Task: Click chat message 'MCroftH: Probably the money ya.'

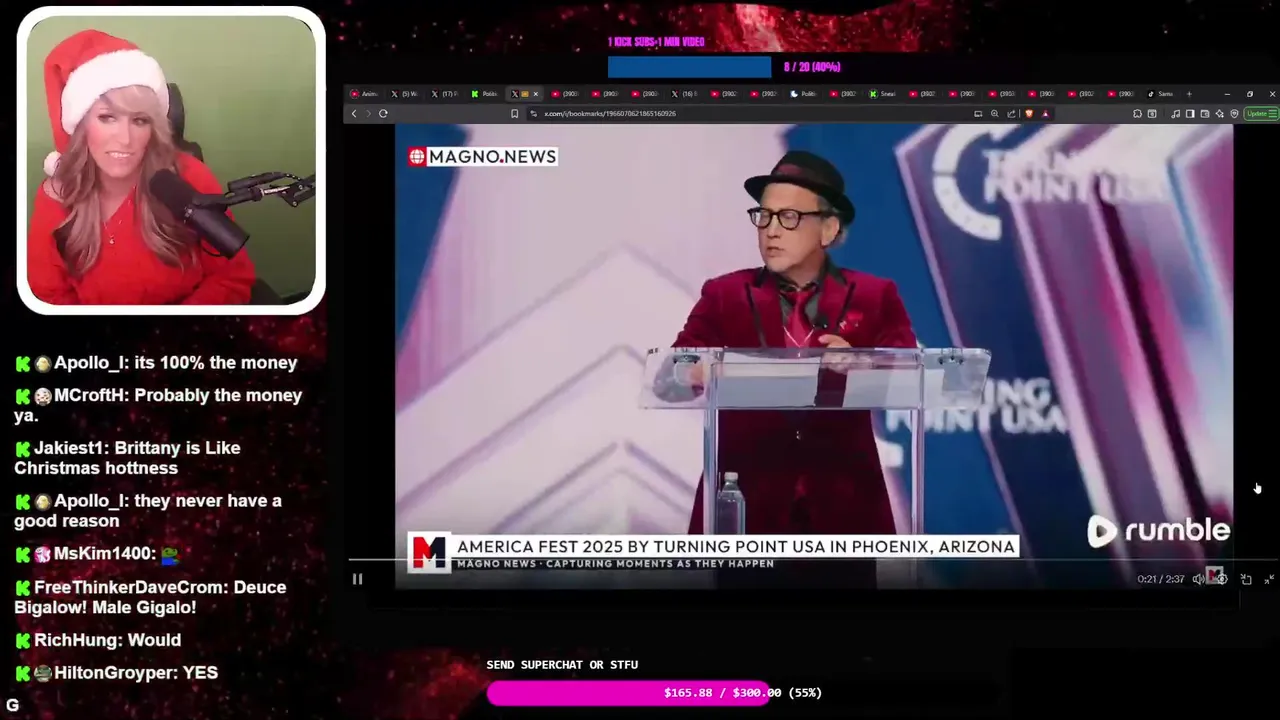Action: (x=158, y=405)
